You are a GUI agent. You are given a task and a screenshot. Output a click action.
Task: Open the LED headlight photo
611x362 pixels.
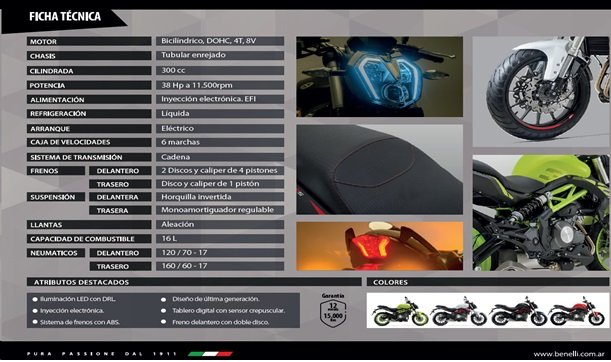pyautogui.click(x=380, y=77)
